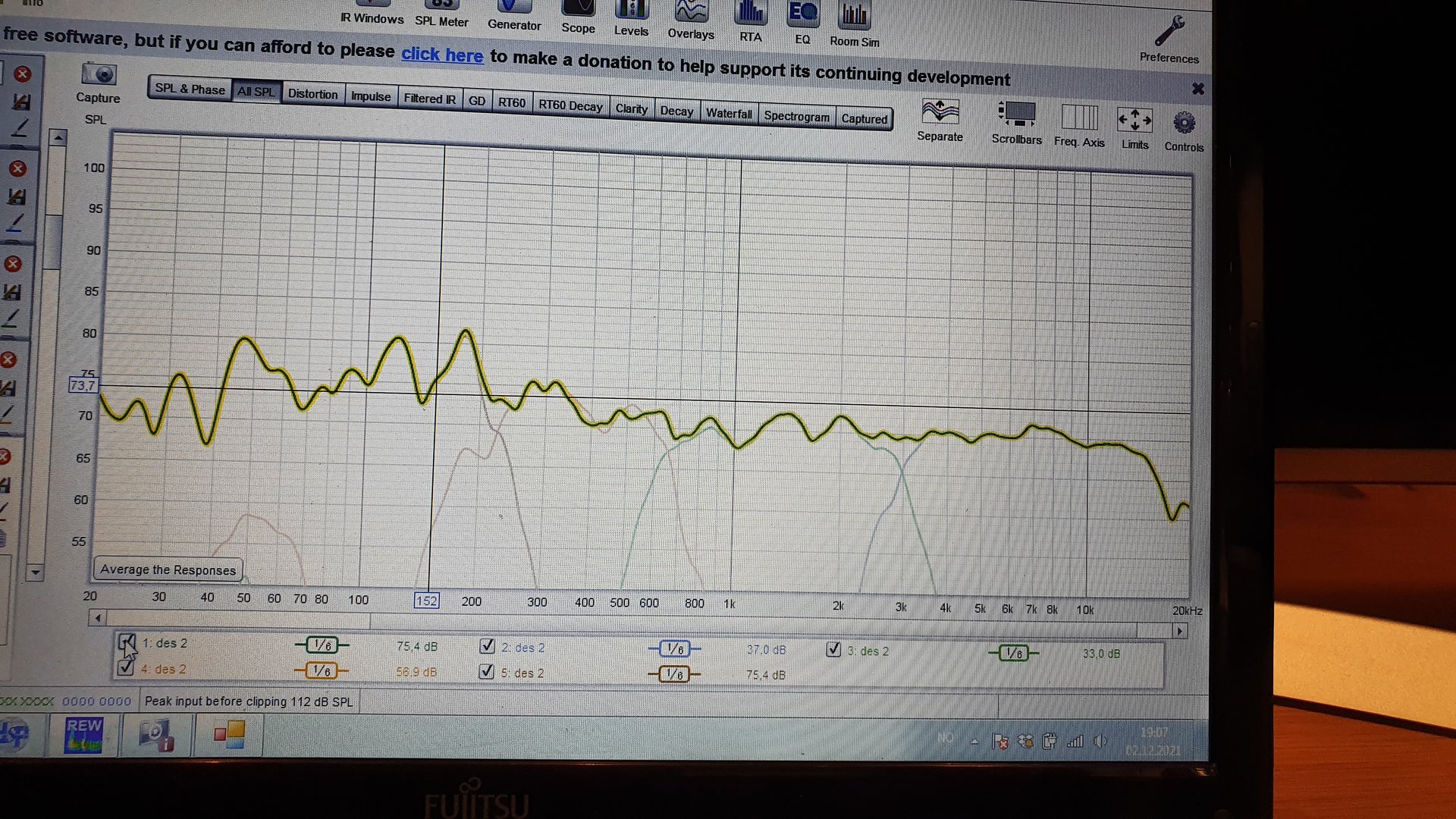Switch to the Distortion tab

coord(312,94)
